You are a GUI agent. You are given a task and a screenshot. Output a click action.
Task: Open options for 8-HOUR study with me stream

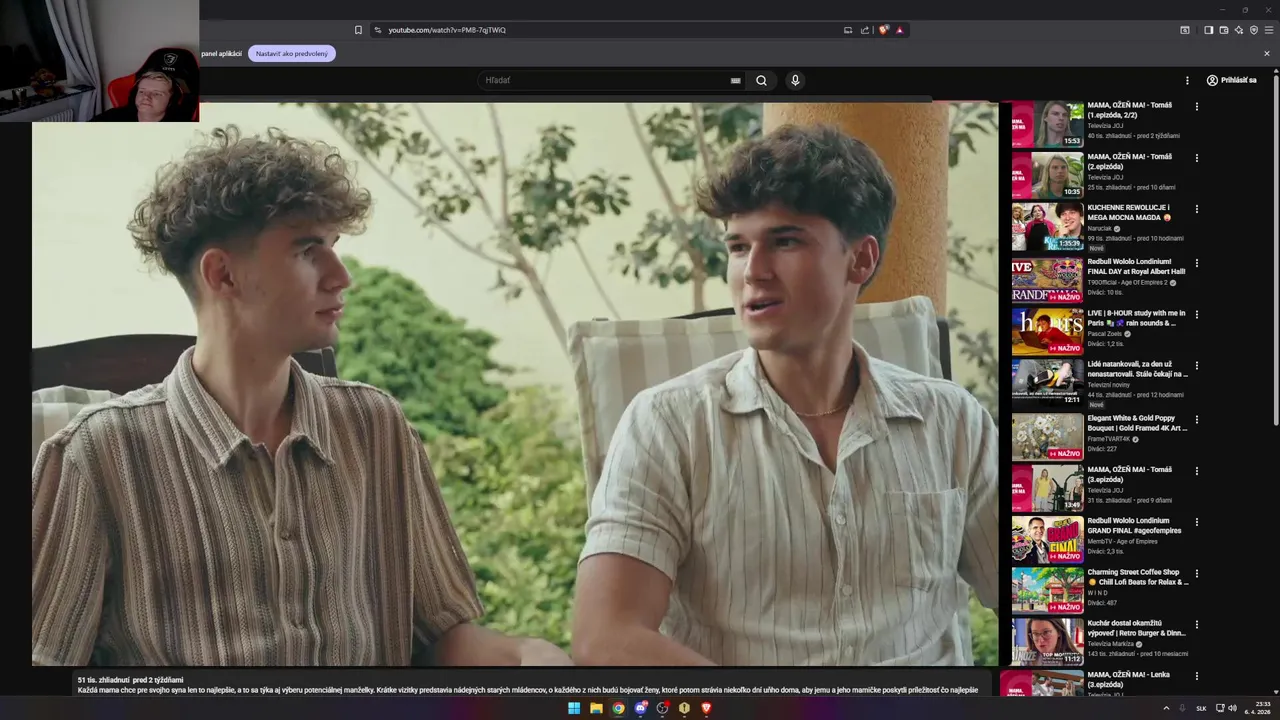point(1196,314)
